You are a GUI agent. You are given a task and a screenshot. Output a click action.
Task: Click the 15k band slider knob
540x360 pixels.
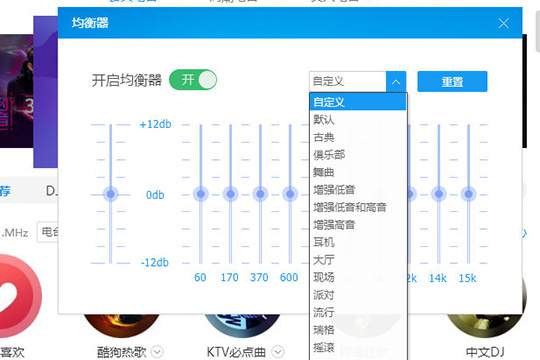pos(468,194)
